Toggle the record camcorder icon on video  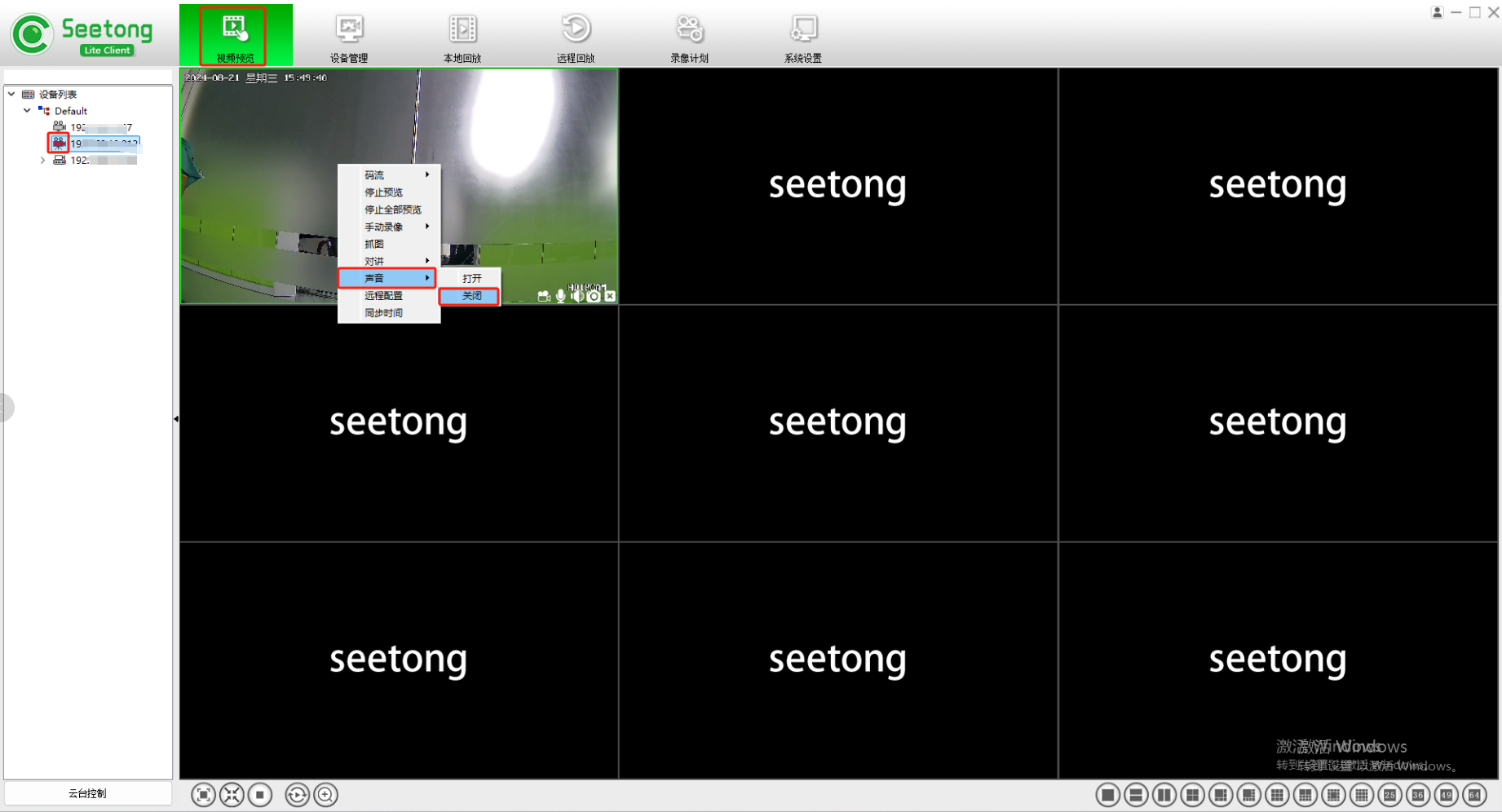544,296
